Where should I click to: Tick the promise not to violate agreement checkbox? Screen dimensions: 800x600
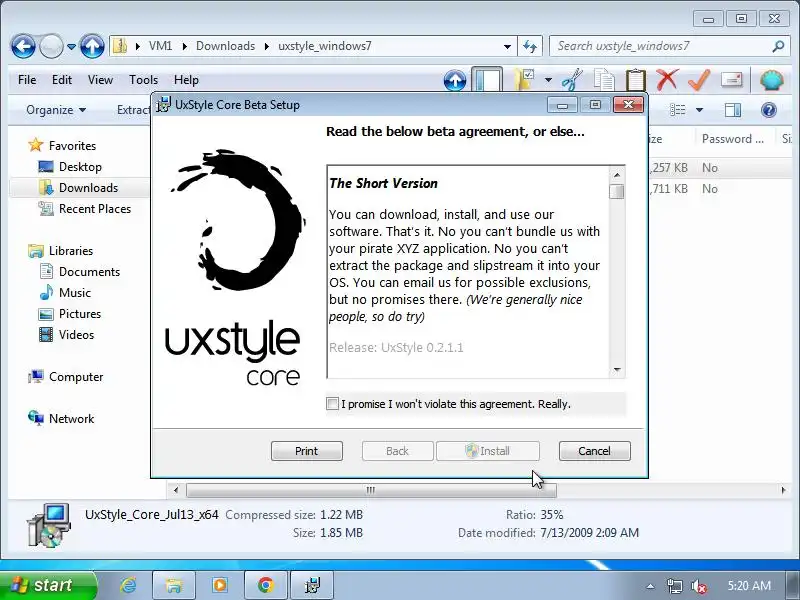coord(332,404)
